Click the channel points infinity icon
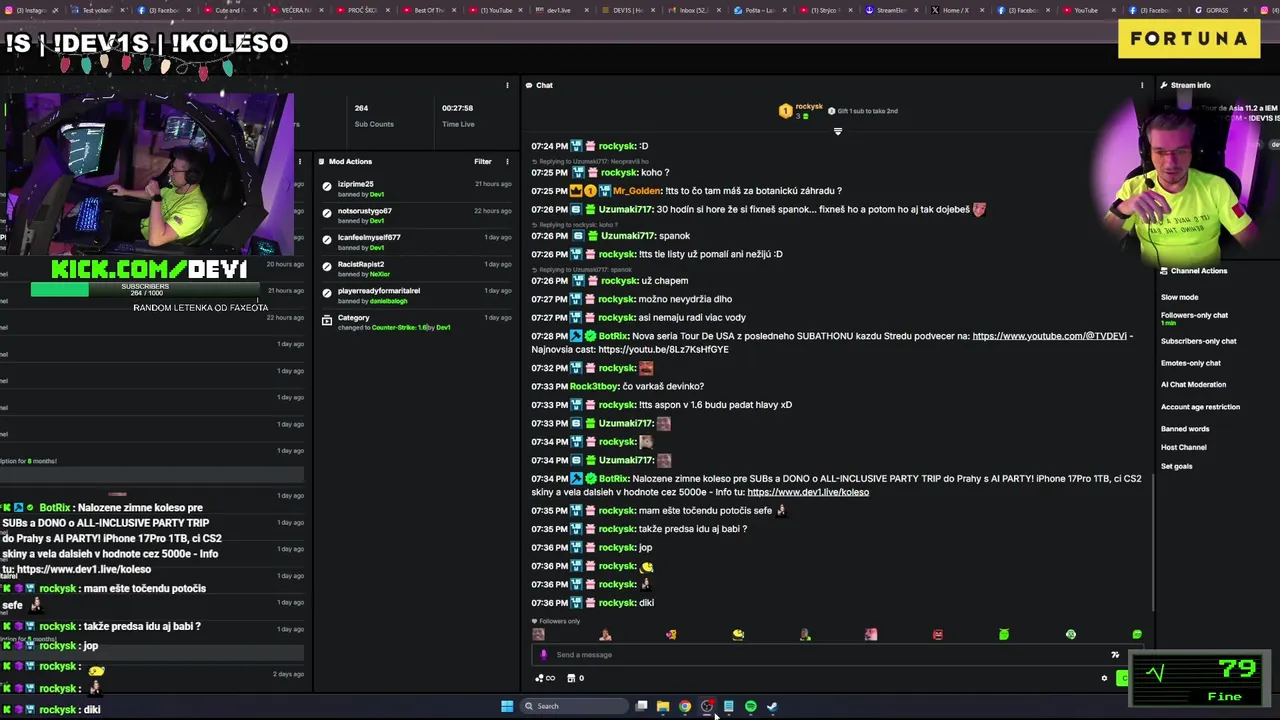This screenshot has width=1280, height=720. pyautogui.click(x=546, y=678)
